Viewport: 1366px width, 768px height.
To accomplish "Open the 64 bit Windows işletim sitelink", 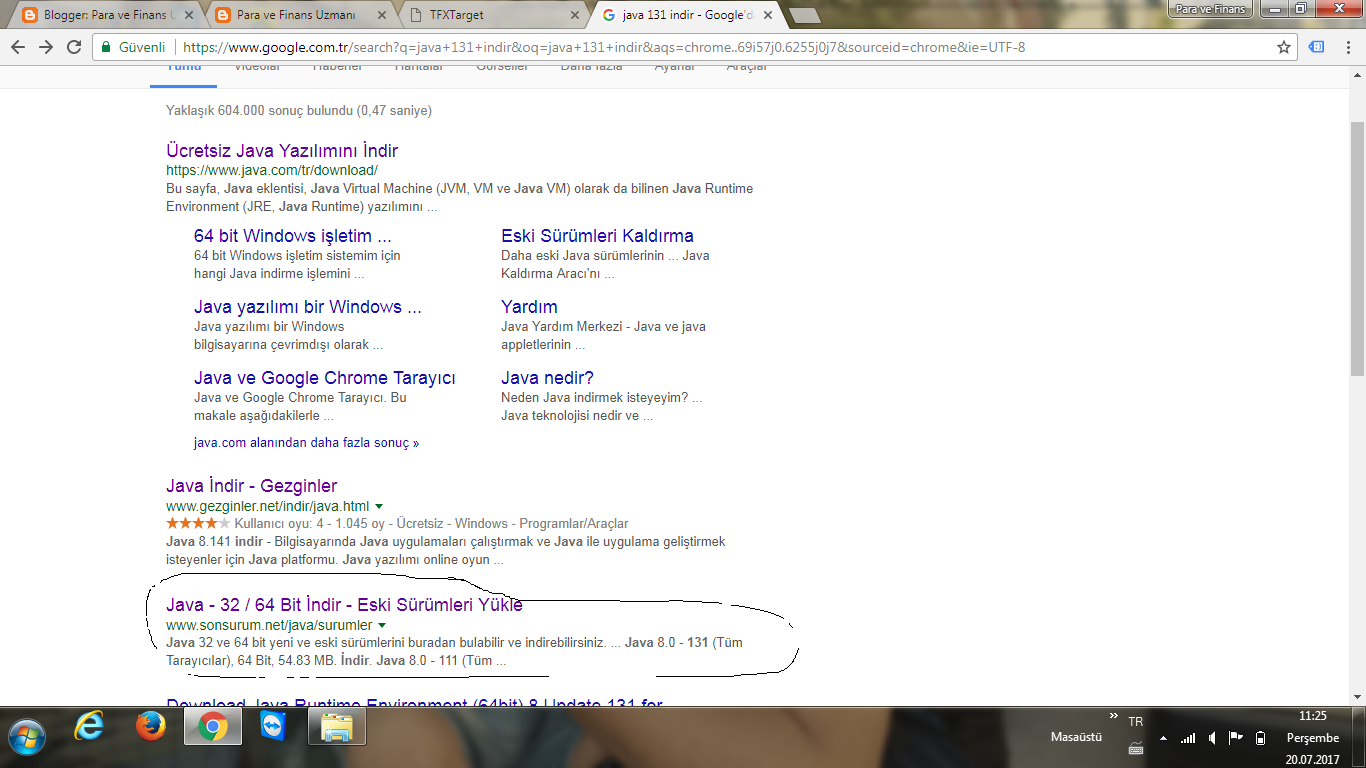I will (x=293, y=236).
